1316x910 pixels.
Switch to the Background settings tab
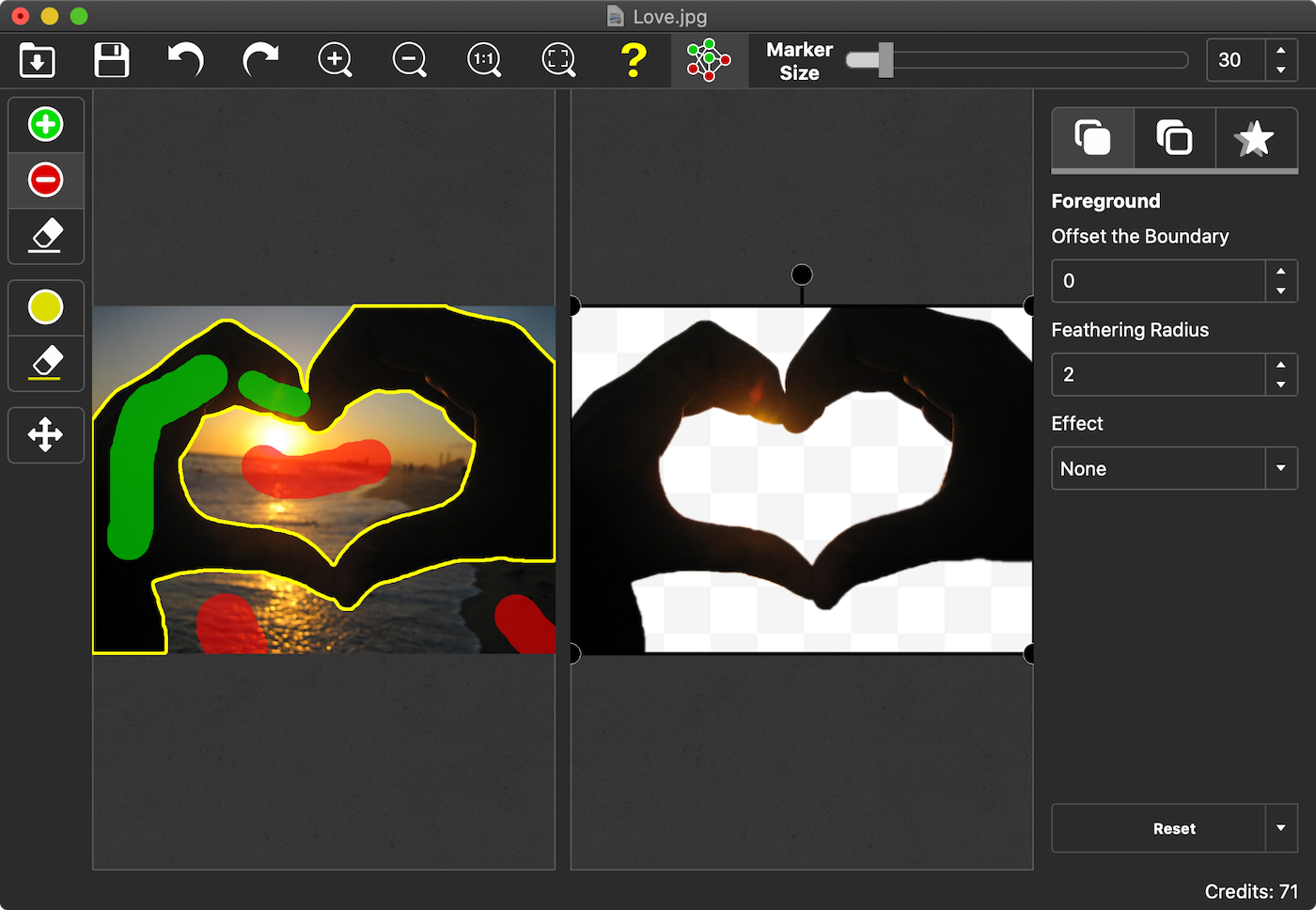coord(1174,139)
